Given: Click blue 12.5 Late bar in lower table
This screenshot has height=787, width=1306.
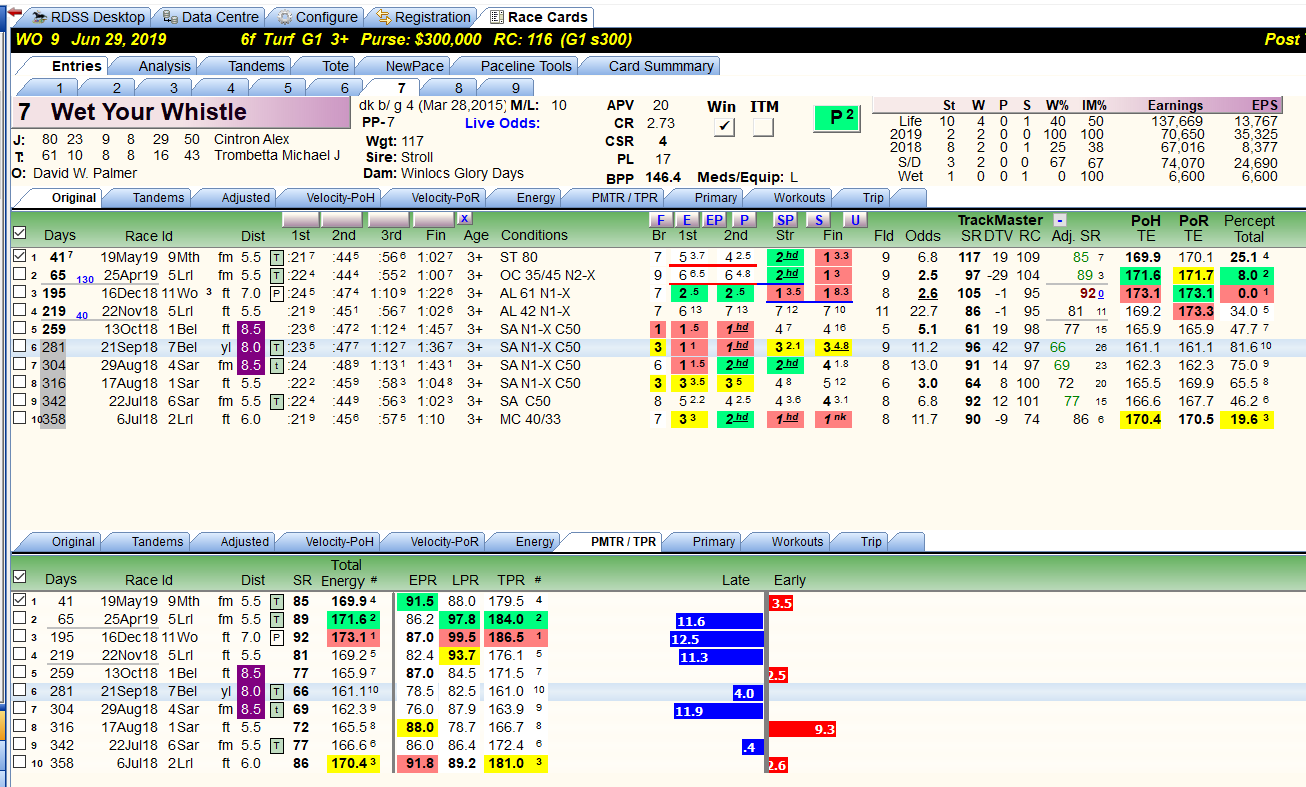Looking at the screenshot, I should pyautogui.click(x=716, y=639).
